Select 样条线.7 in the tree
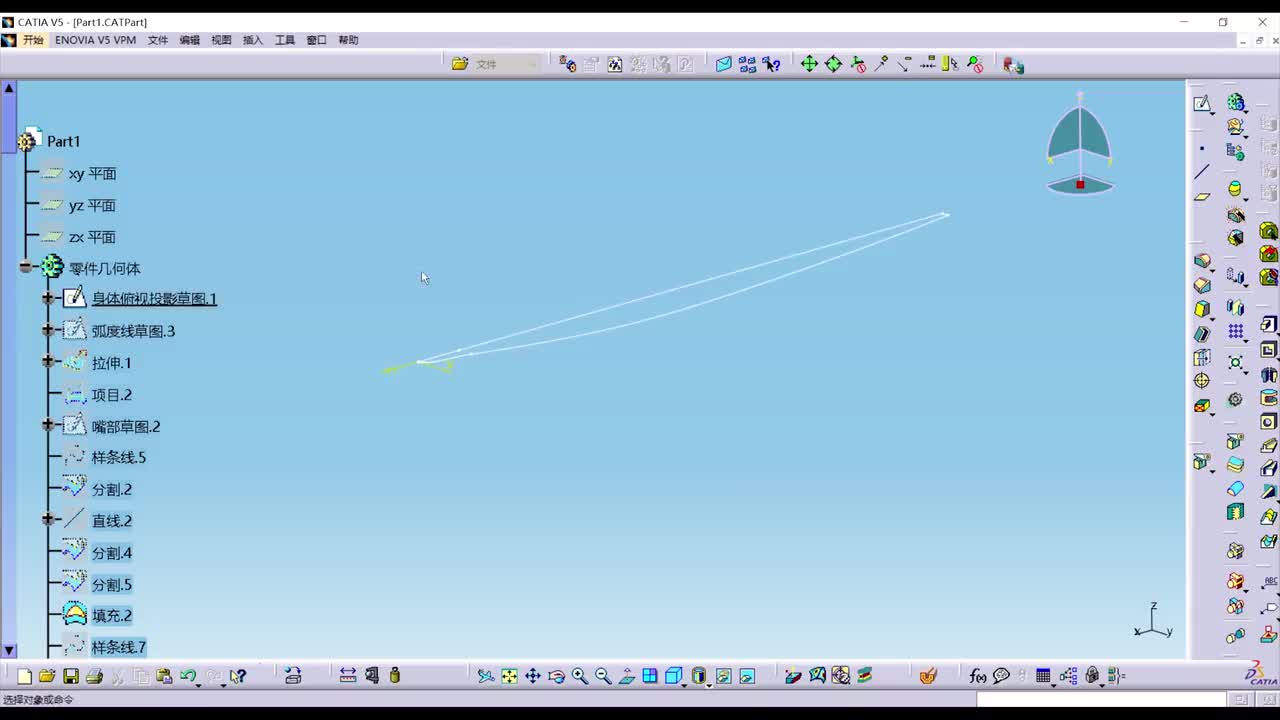1280x720 pixels. pos(119,647)
